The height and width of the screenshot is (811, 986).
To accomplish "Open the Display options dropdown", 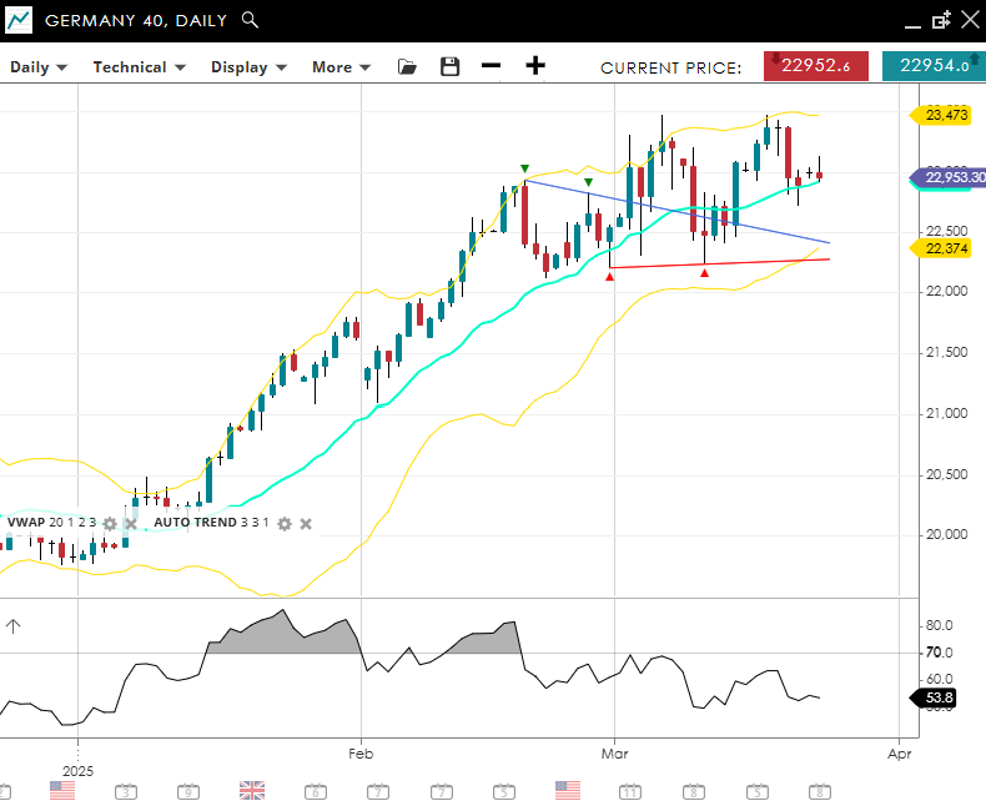I will (x=248, y=67).
